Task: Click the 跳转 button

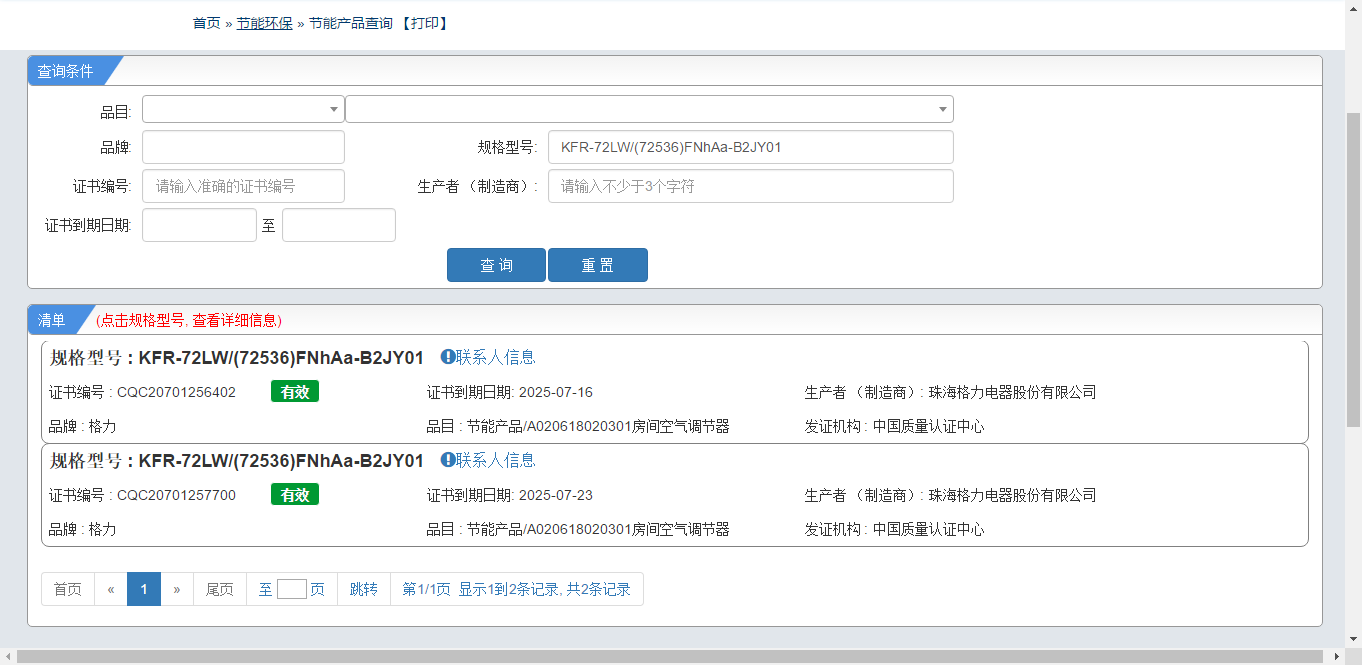Action: 364,589
